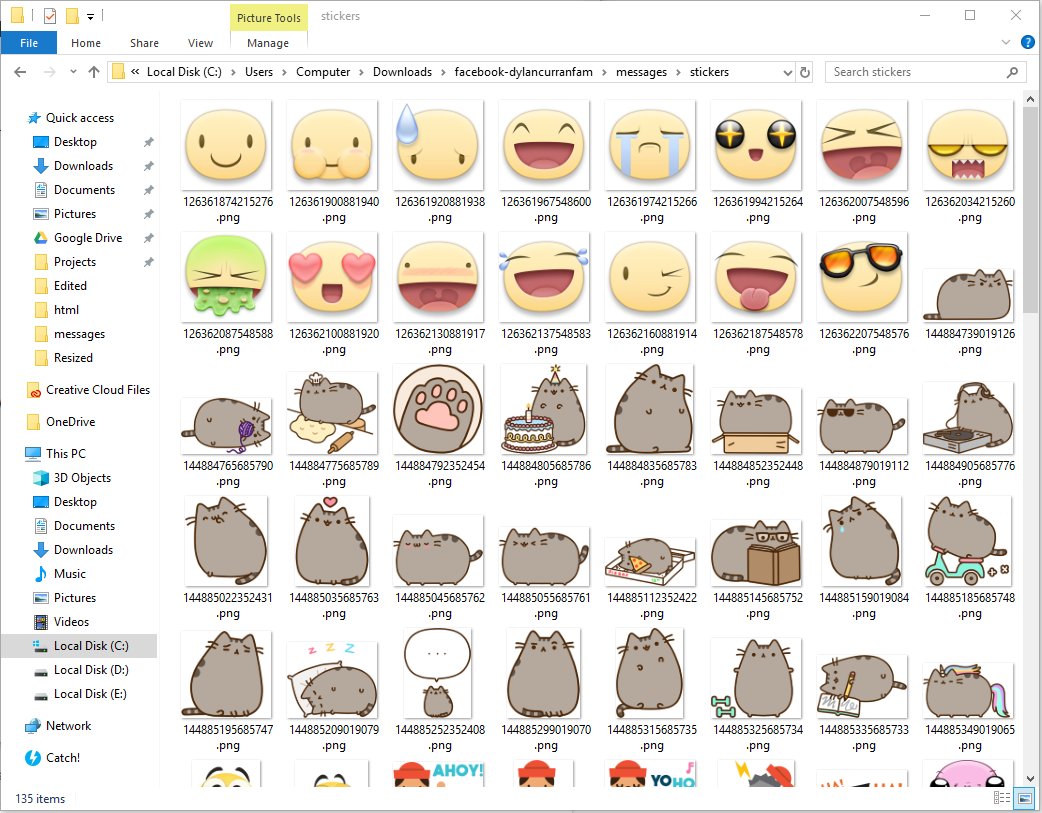Open the File menu
1042x813 pixels.
point(29,43)
